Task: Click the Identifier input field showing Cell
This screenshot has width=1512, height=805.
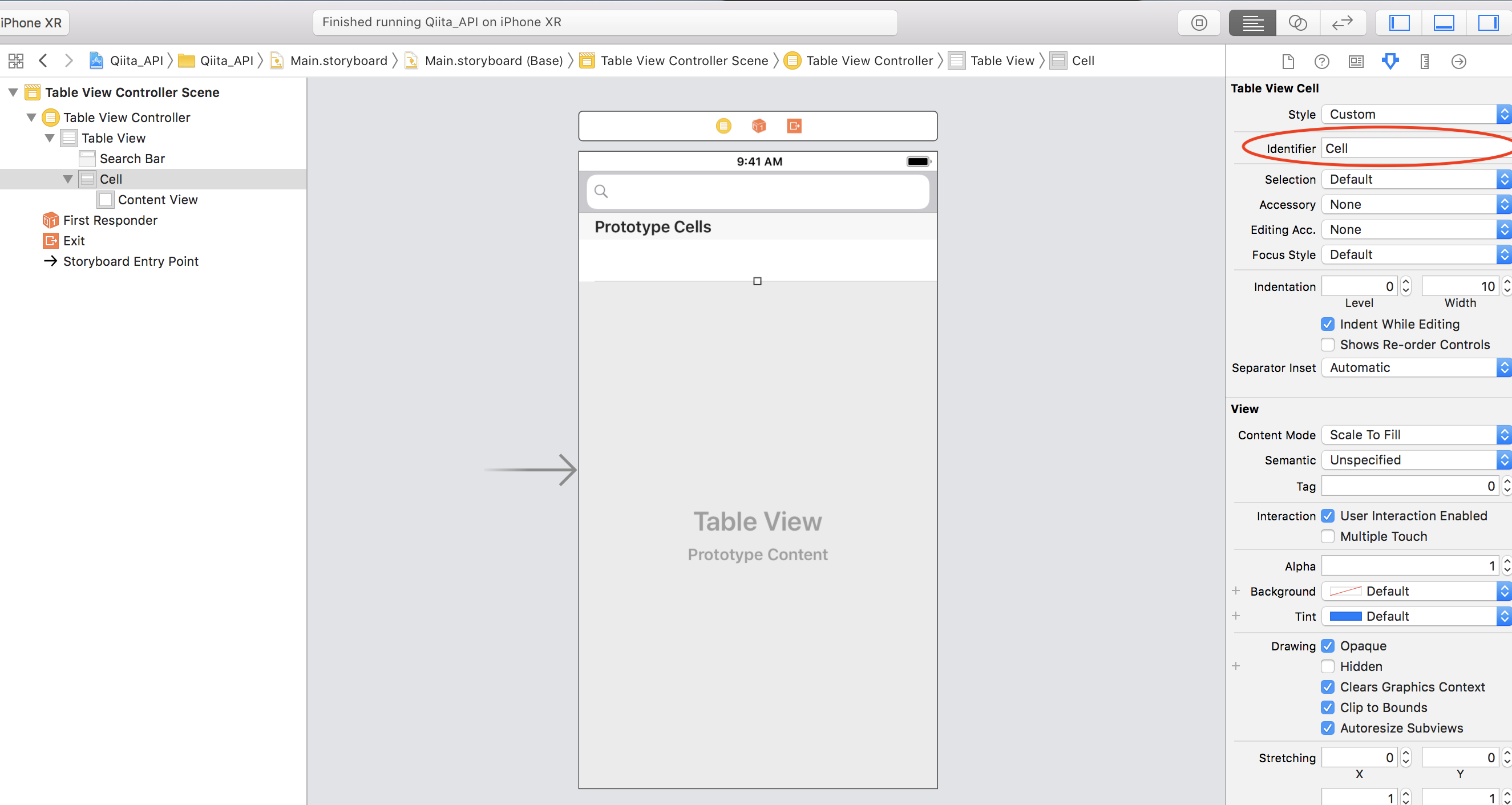Action: click(1415, 148)
